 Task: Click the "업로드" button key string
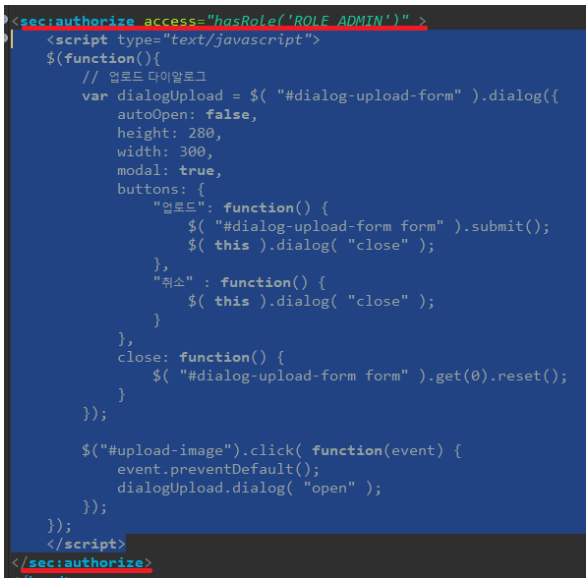pos(179,207)
